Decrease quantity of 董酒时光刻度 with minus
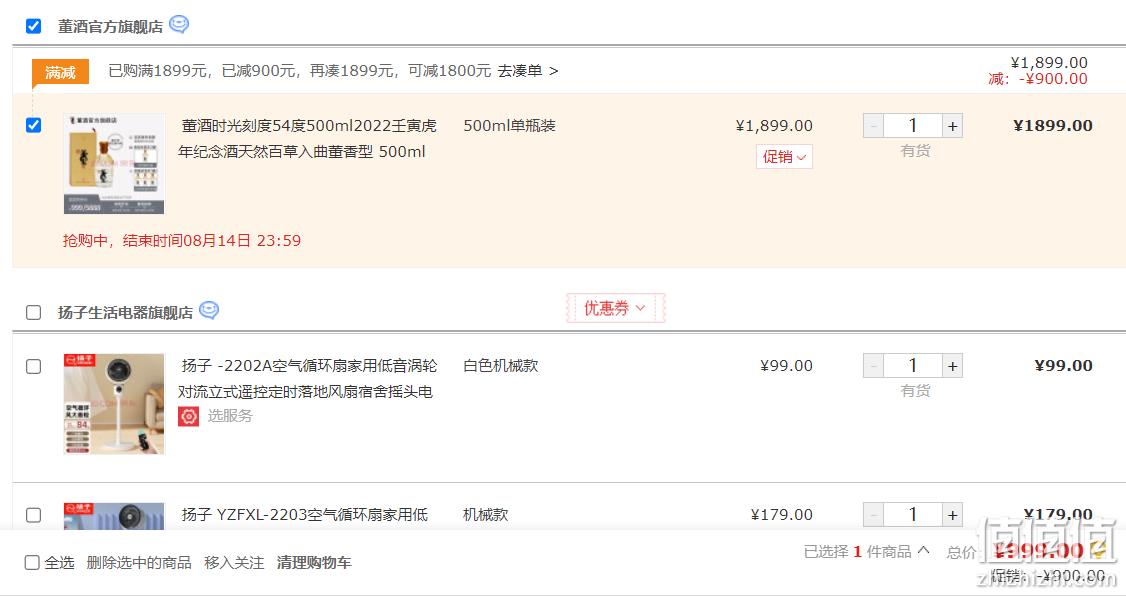Screen dimensions: 1126x596 point(873,126)
